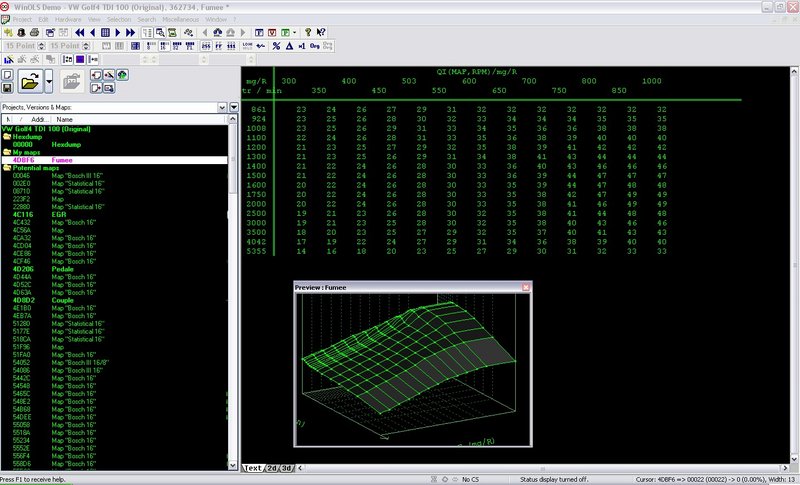Select the 4D8D2 Couple map

(114, 300)
